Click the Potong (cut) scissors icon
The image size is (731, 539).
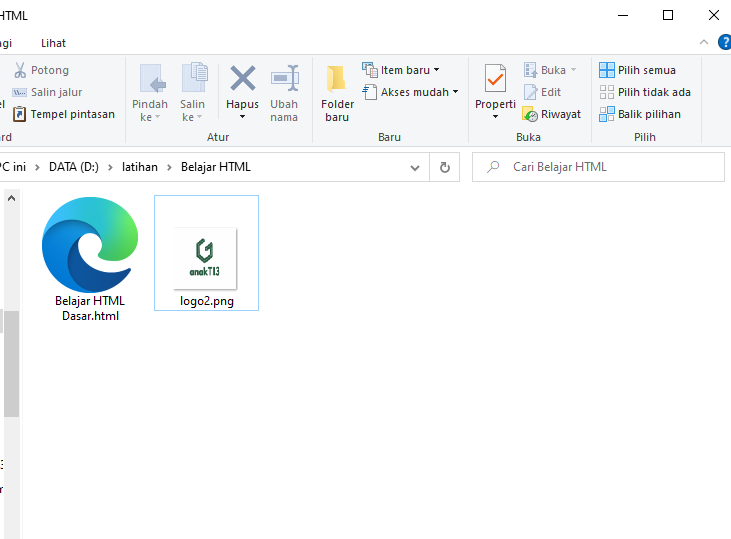pyautogui.click(x=20, y=70)
